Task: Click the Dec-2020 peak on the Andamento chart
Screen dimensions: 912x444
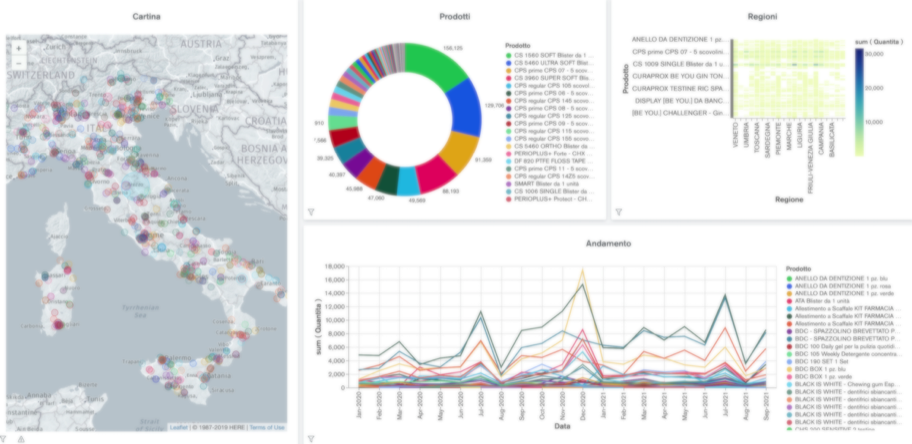Action: [583, 271]
